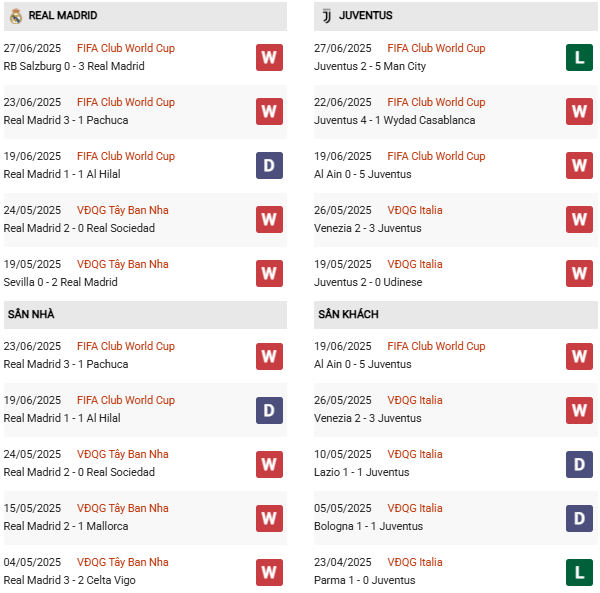
Task: Open the REAL MADRID team header
Action: (62, 16)
